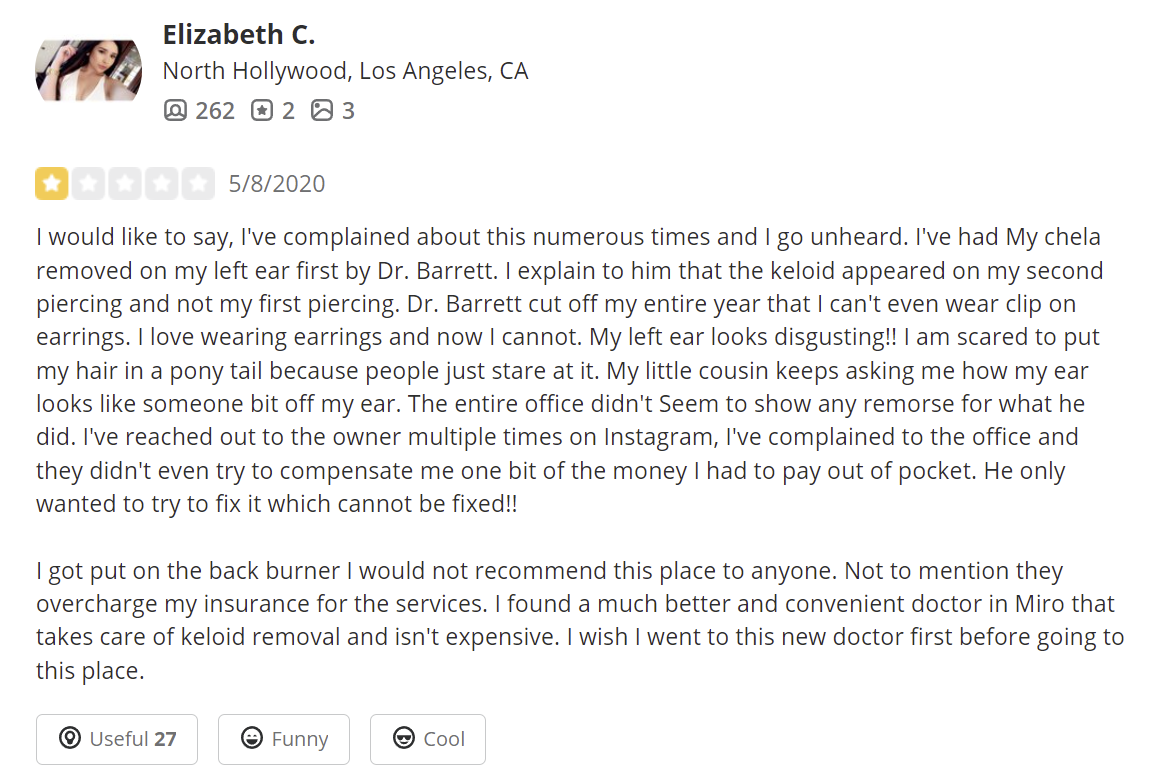
Task: Vote the review as Funny
Action: (x=284, y=739)
